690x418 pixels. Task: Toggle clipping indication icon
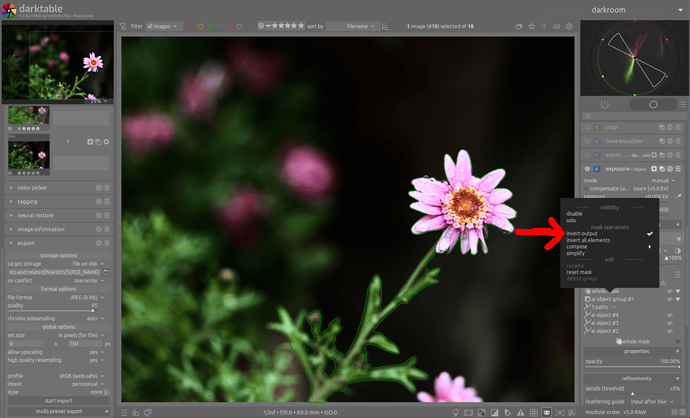point(495,412)
